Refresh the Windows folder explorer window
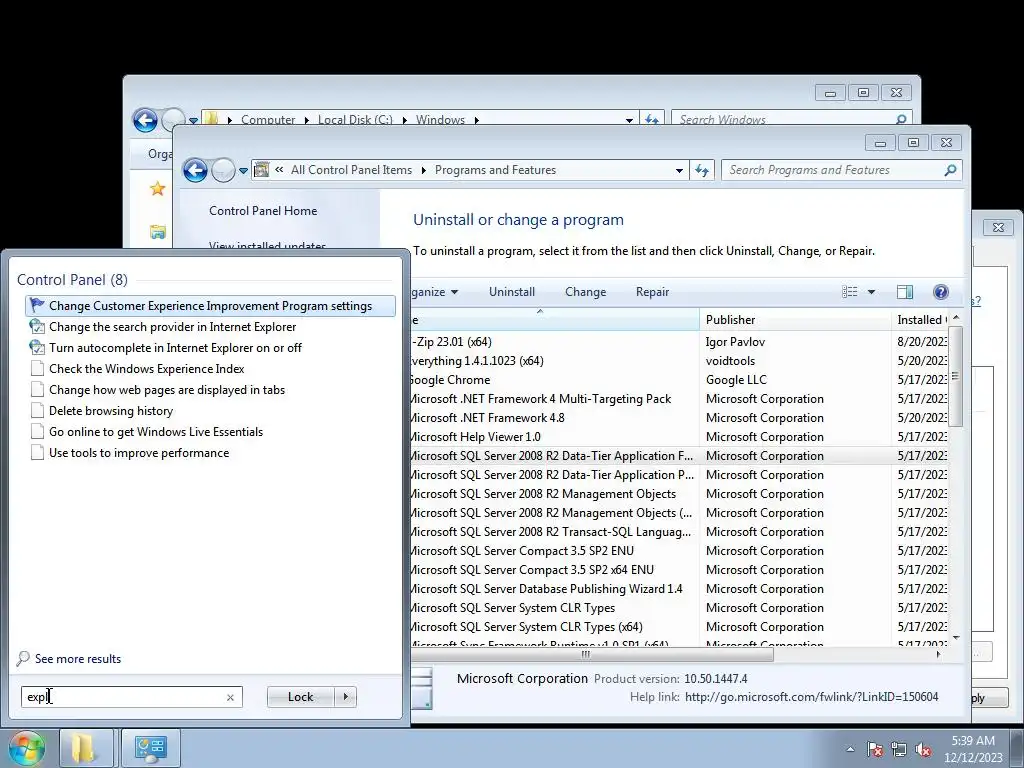1024x768 pixels. click(x=652, y=119)
